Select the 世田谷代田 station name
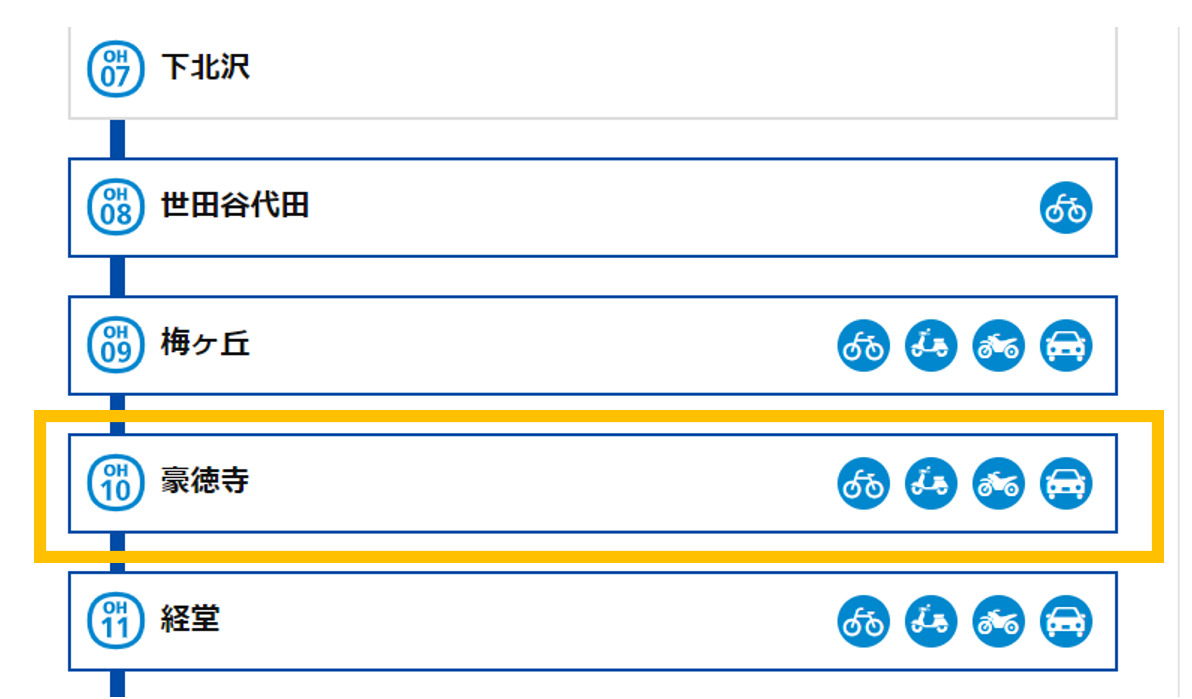Viewport: 1192px width, 699px height. (x=235, y=205)
